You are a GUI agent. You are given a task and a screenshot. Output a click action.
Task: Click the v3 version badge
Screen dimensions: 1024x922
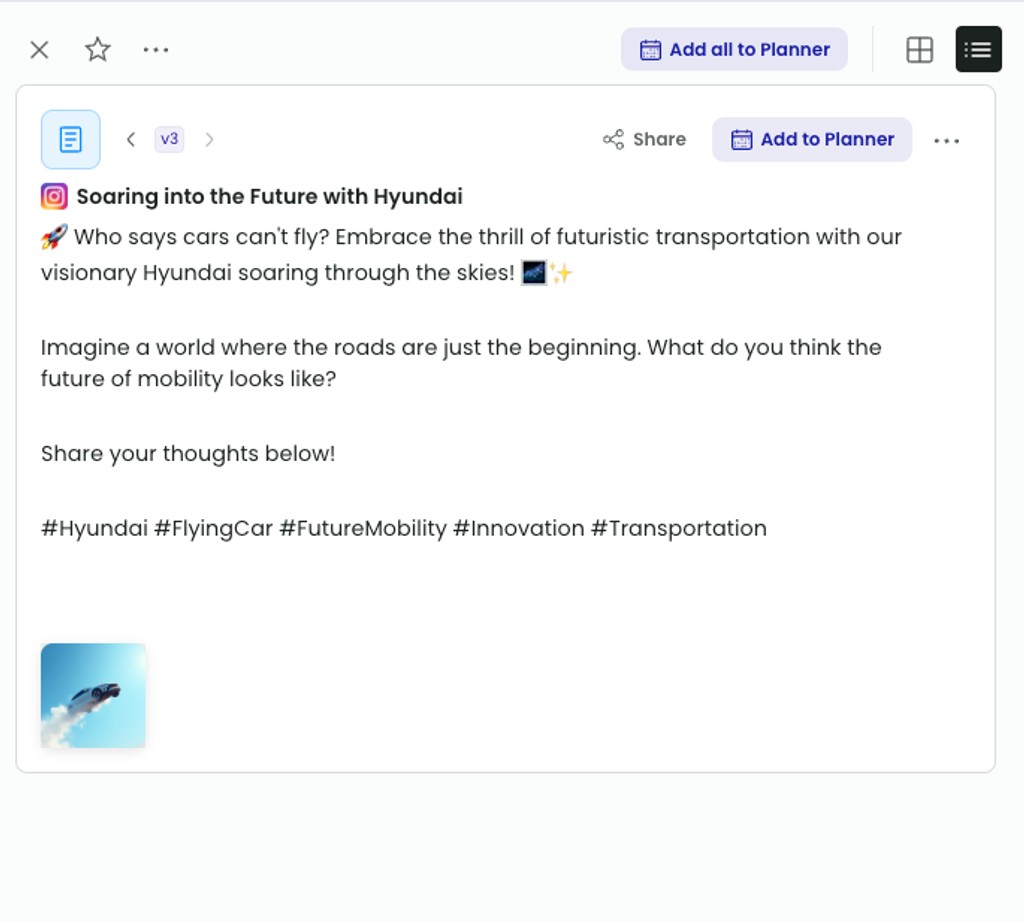169,139
